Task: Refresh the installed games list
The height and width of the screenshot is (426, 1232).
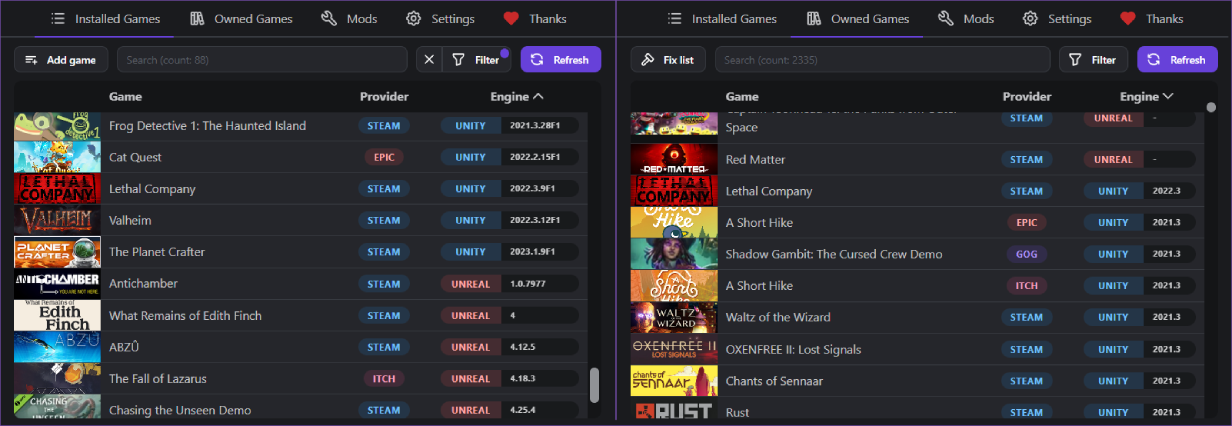Action: [x=561, y=60]
